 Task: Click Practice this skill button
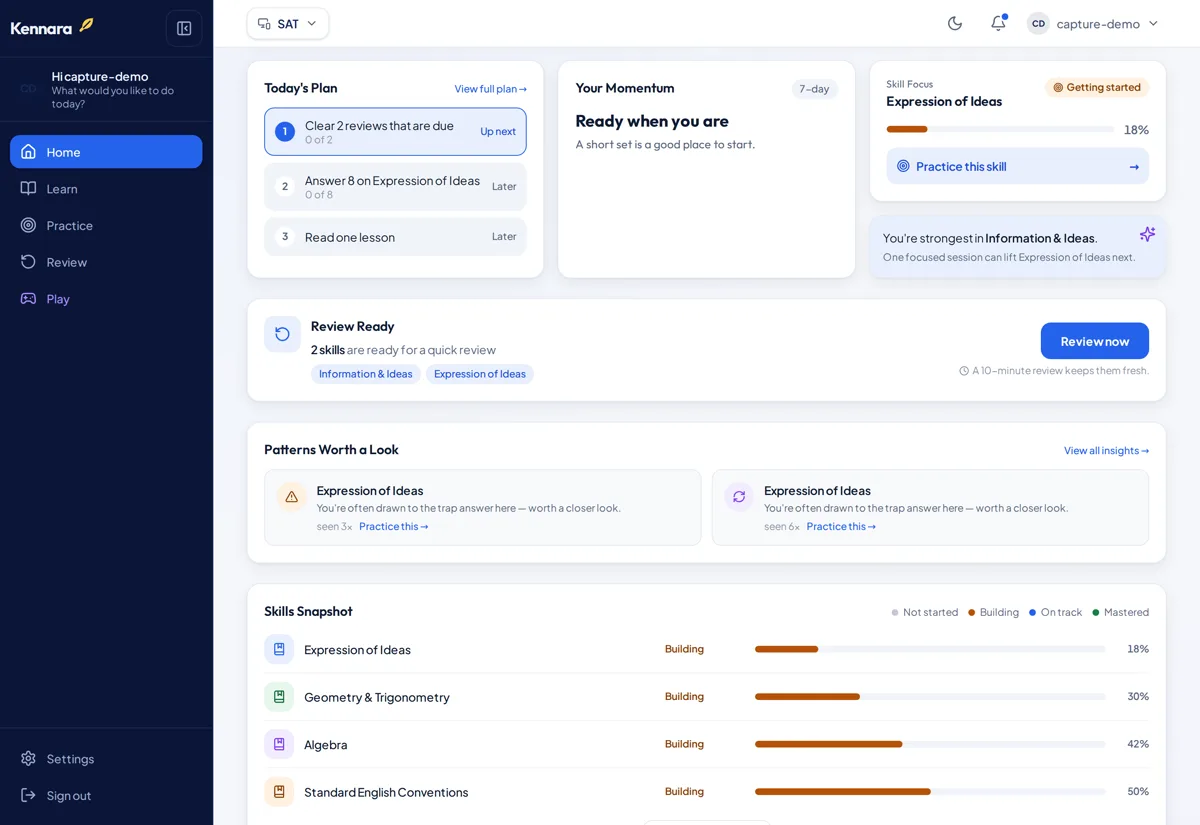tap(1018, 166)
